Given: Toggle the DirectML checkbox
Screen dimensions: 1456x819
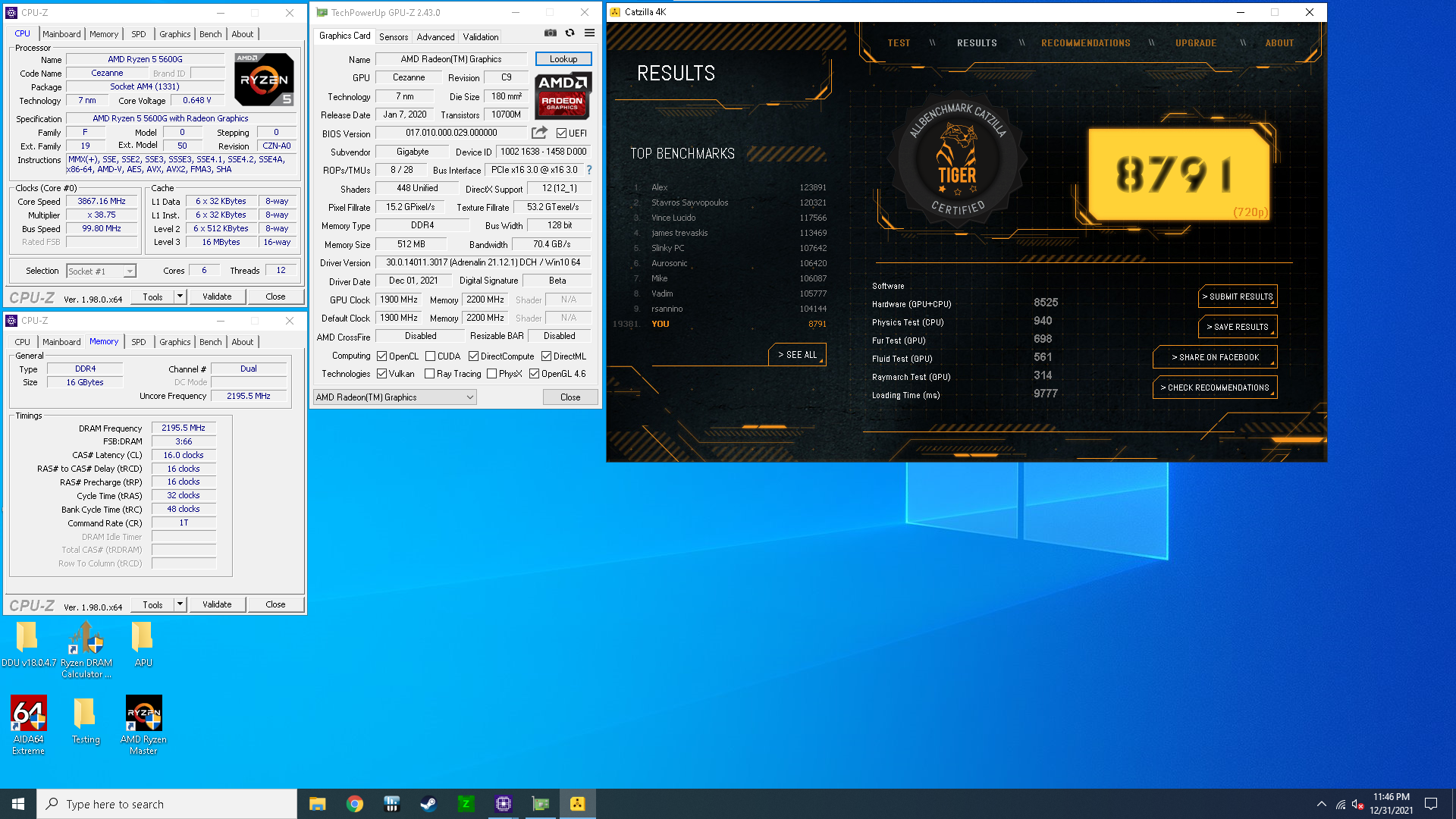Looking at the screenshot, I should [546, 356].
